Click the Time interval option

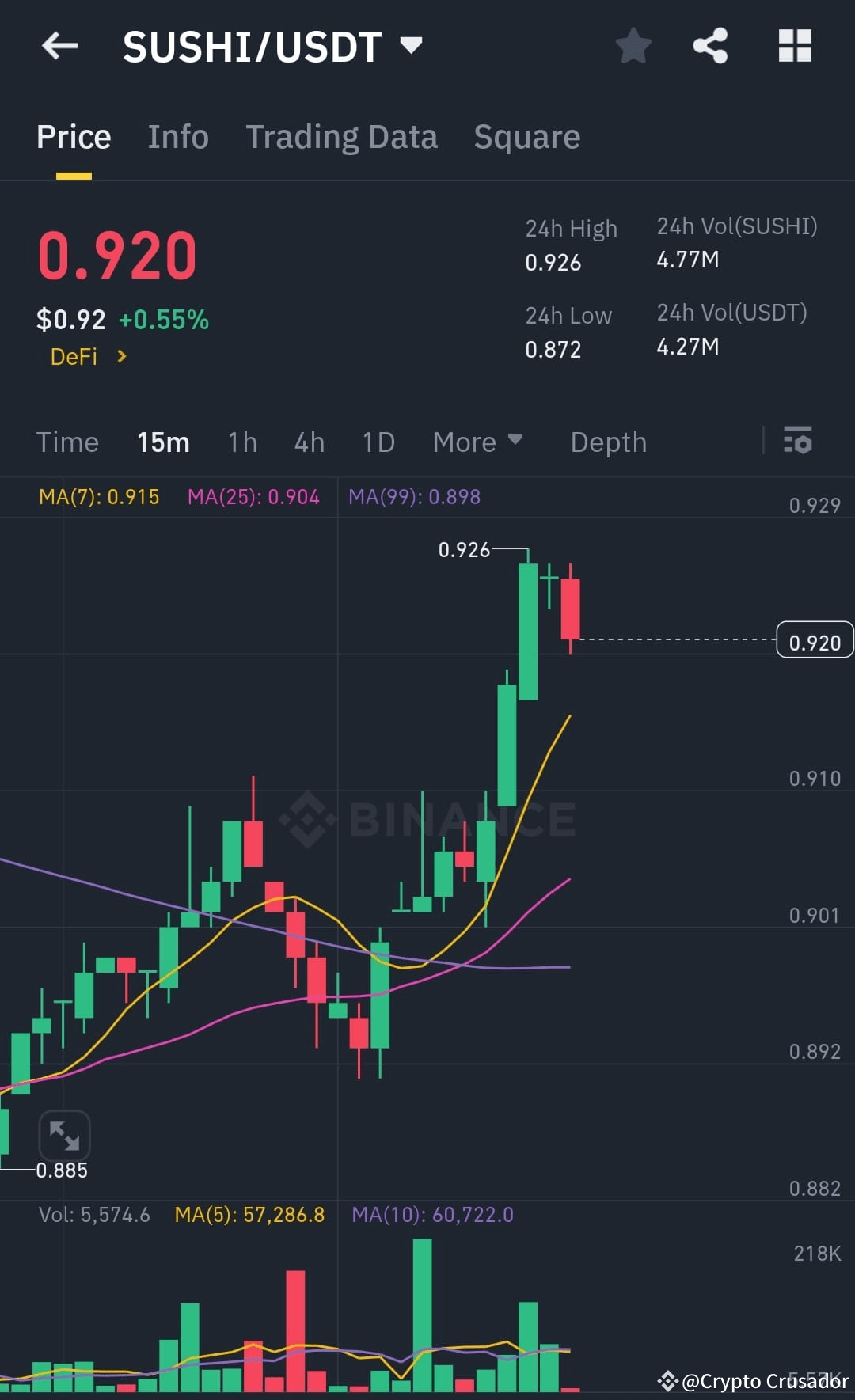[67, 442]
